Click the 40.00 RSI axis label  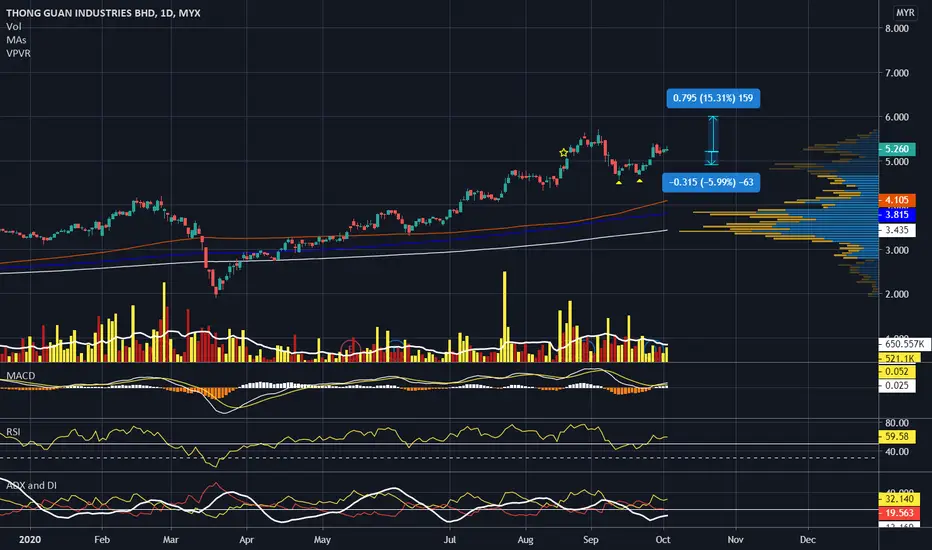(897, 451)
